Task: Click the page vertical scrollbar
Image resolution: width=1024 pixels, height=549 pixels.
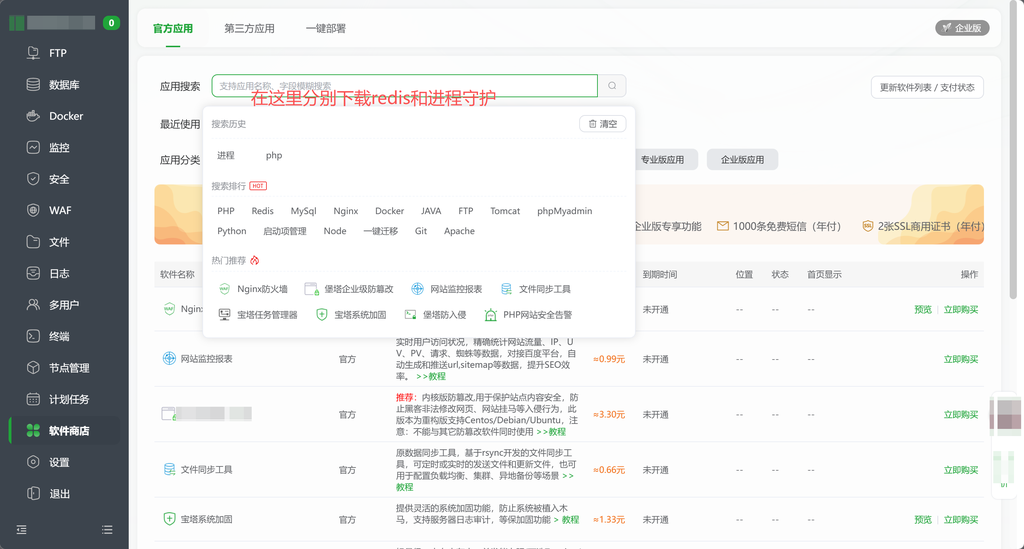Action: [x=1013, y=150]
